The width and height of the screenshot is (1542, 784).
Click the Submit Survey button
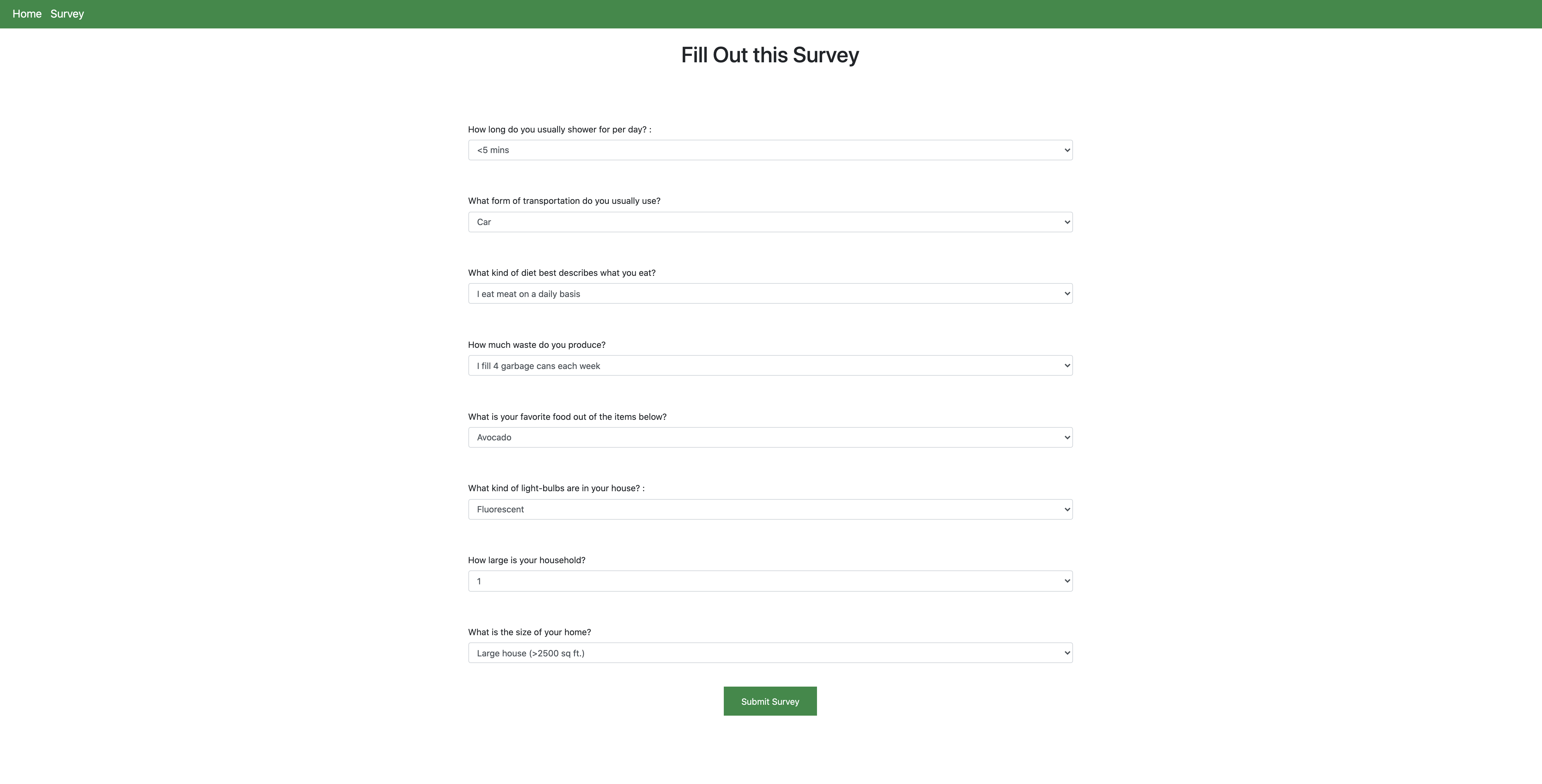click(770, 701)
